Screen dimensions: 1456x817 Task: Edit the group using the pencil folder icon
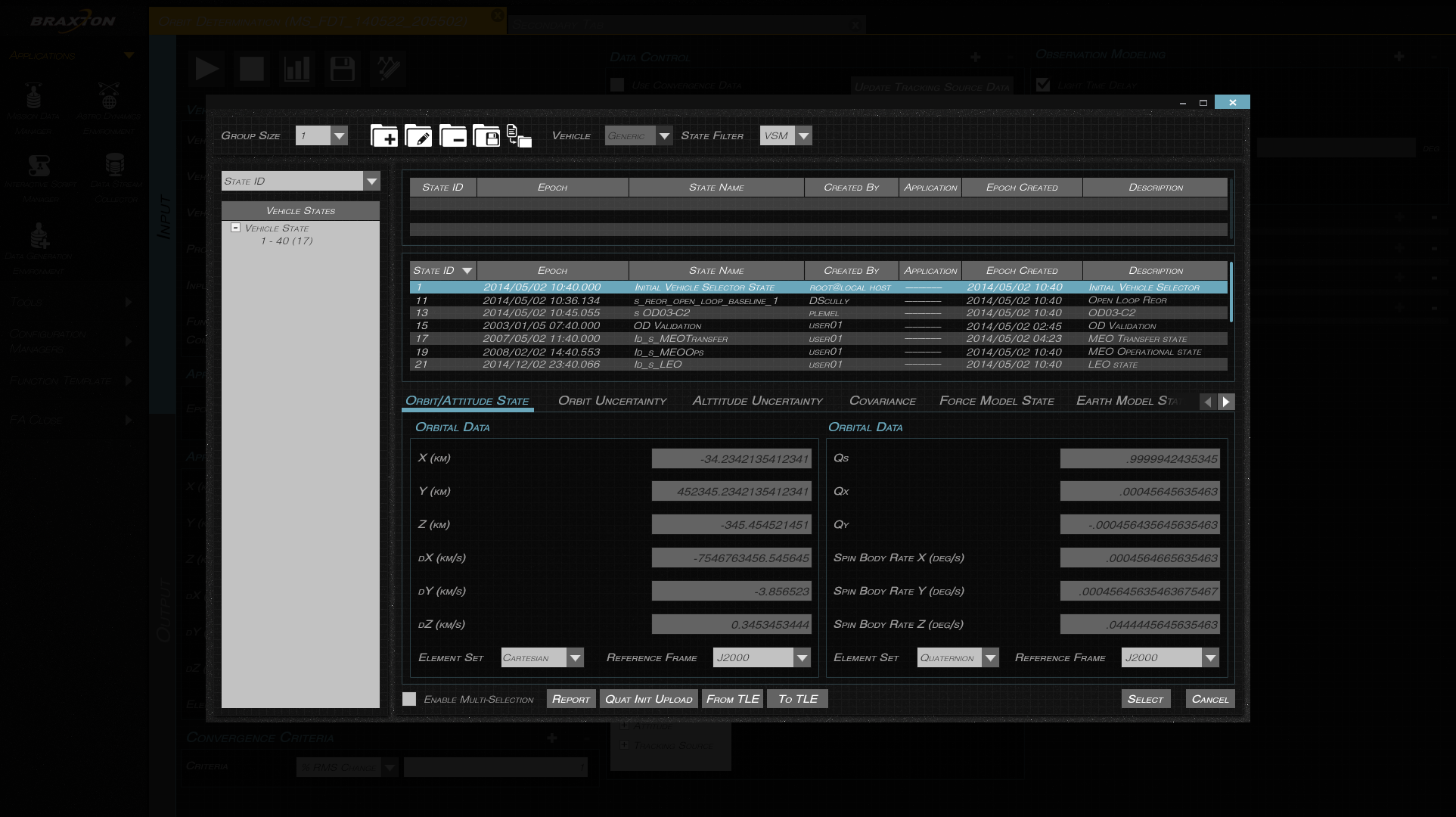click(x=420, y=136)
